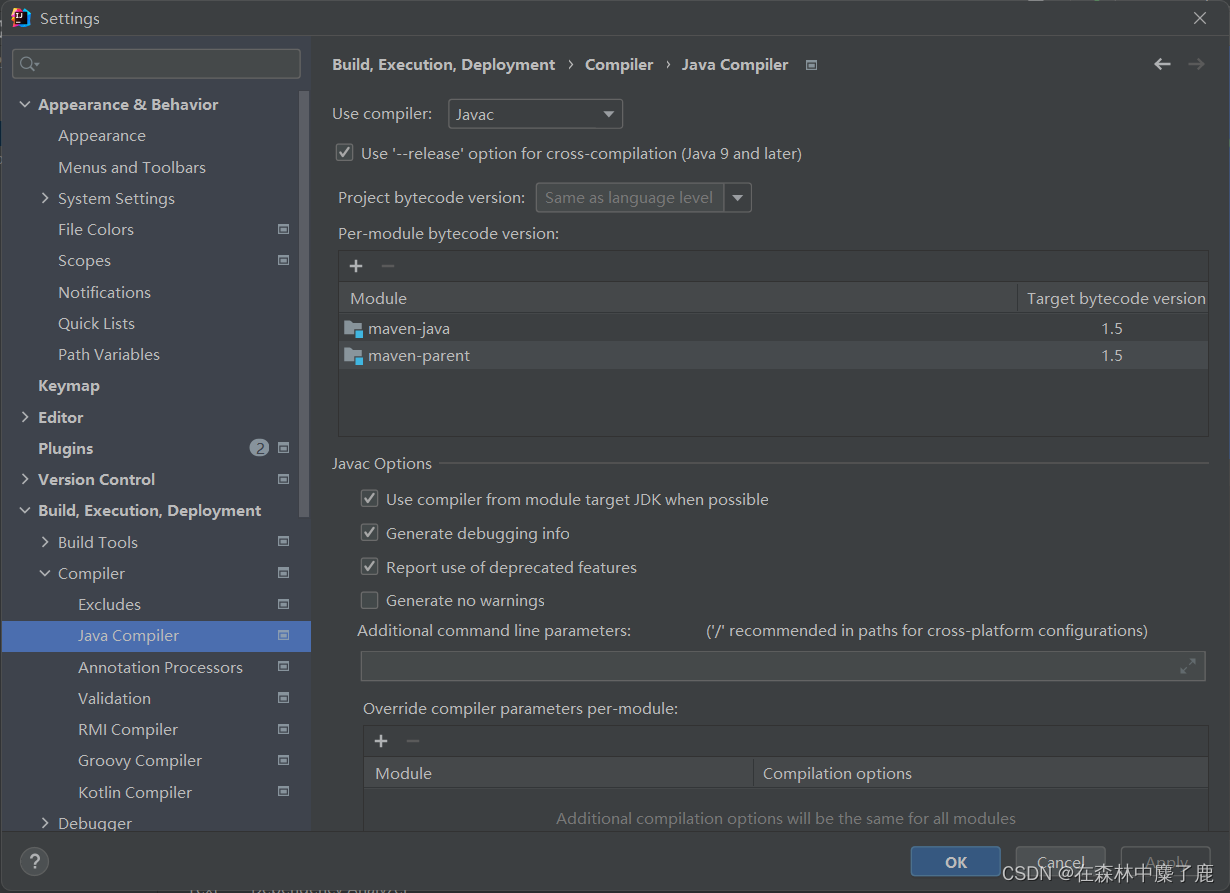Image resolution: width=1230 pixels, height=893 pixels.
Task: Click the Cancel button
Action: point(1060,862)
